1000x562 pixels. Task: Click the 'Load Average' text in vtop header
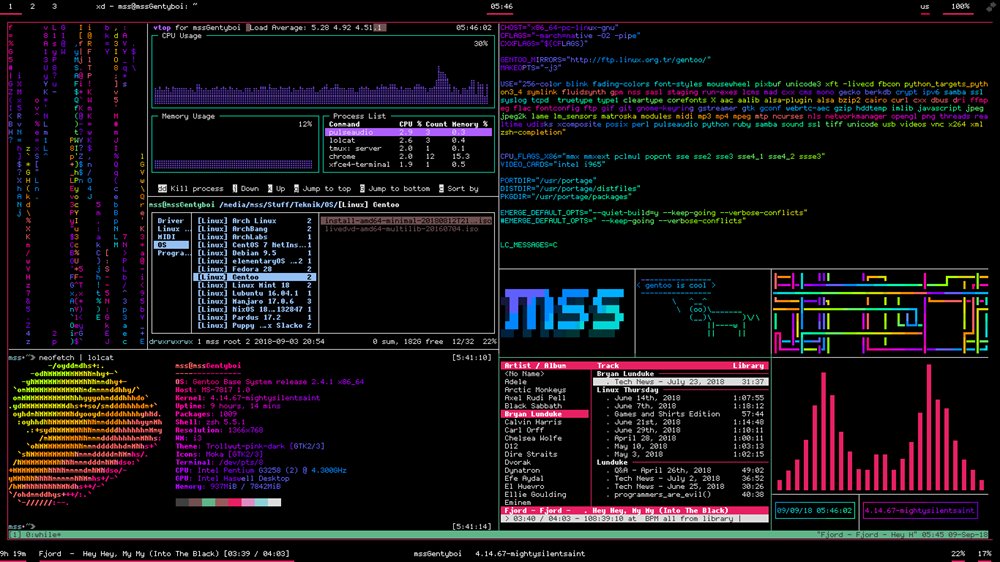tap(279, 27)
